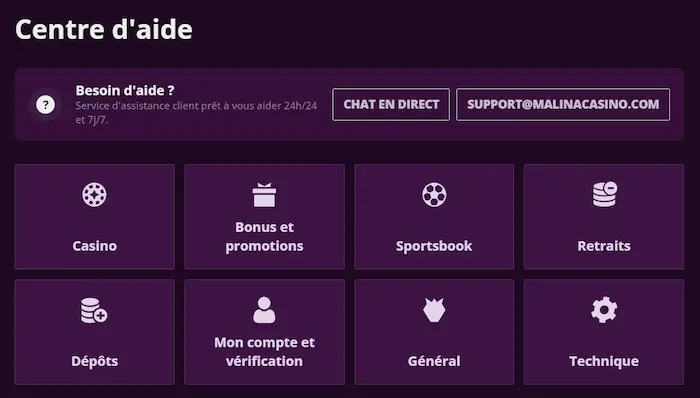
Task: Open the Technique label
Action: tap(604, 361)
